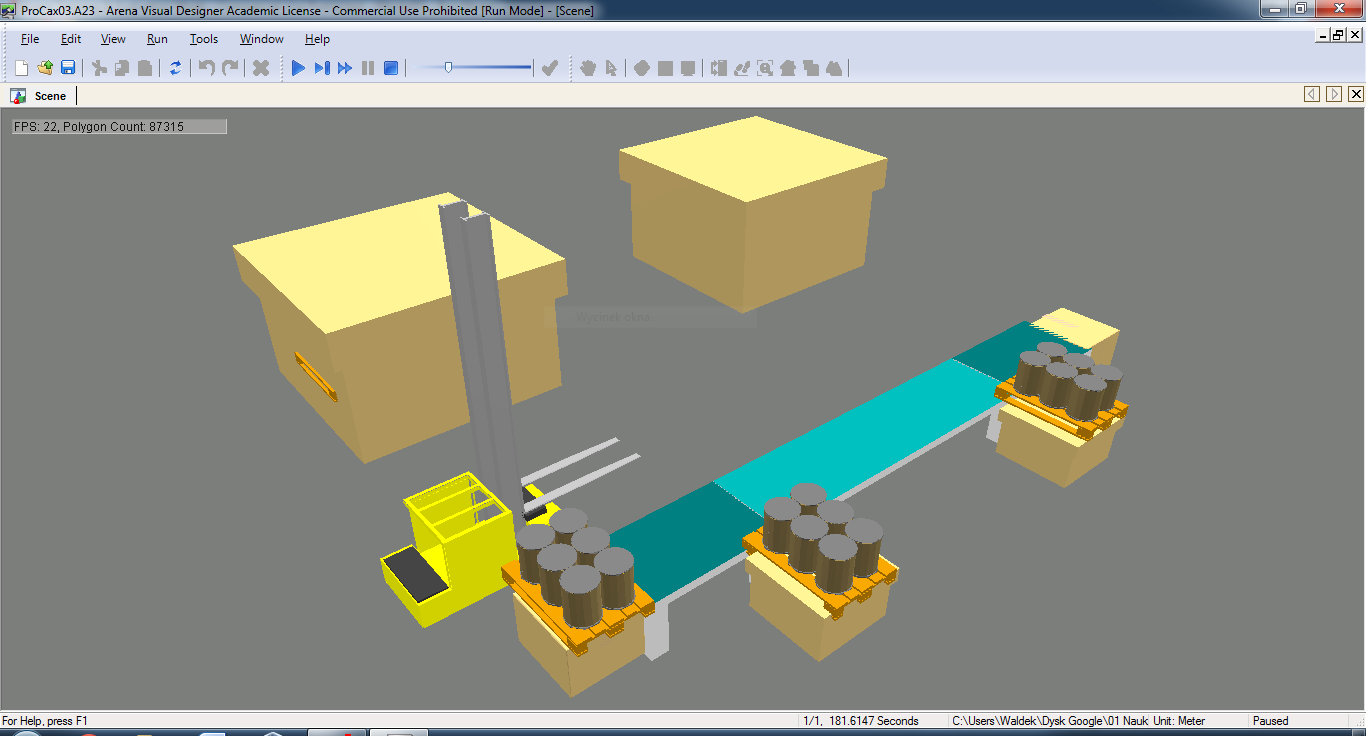Click the Paused status indicator
This screenshot has width=1366, height=736.
pos(1270,721)
